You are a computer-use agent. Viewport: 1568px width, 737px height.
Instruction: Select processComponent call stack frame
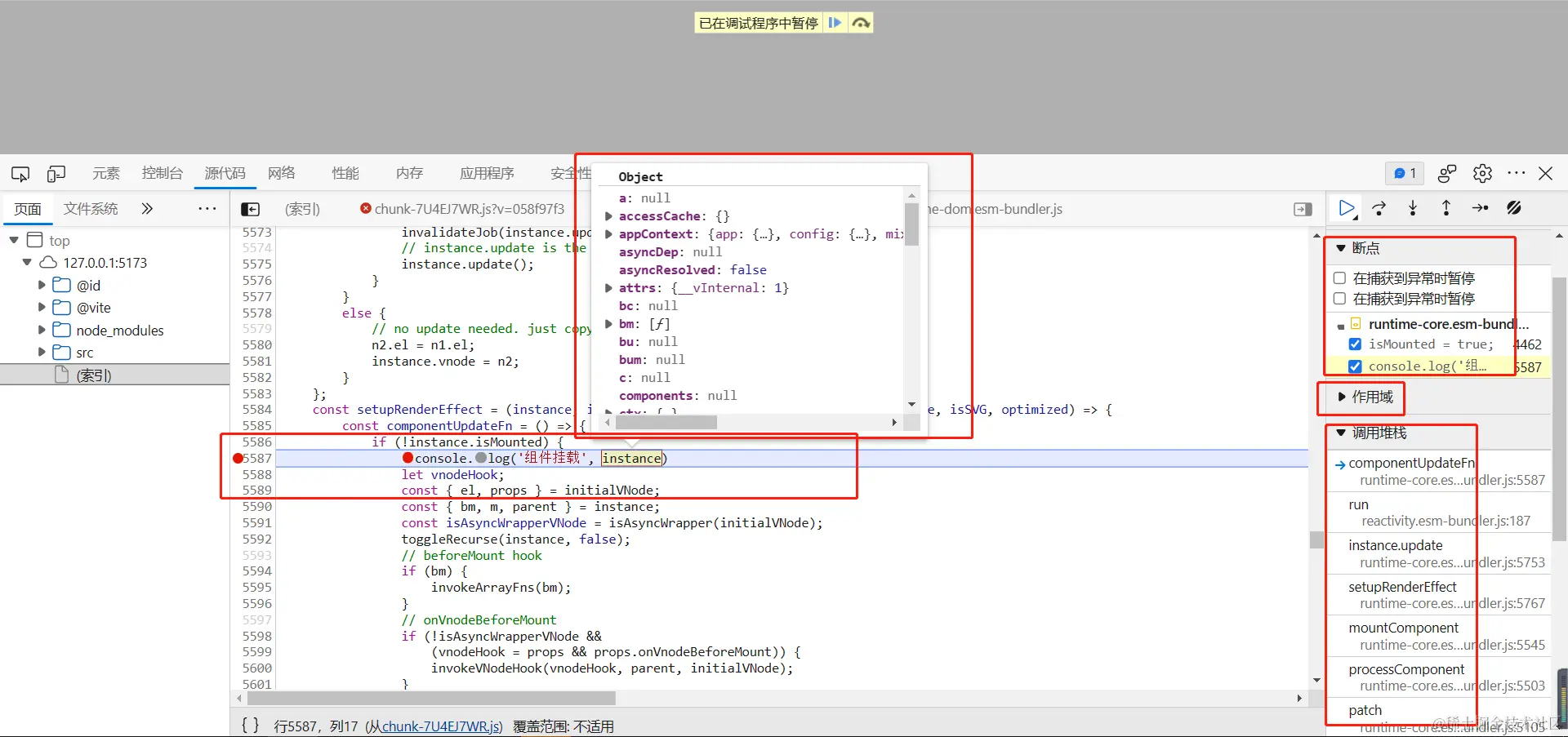[1439, 677]
